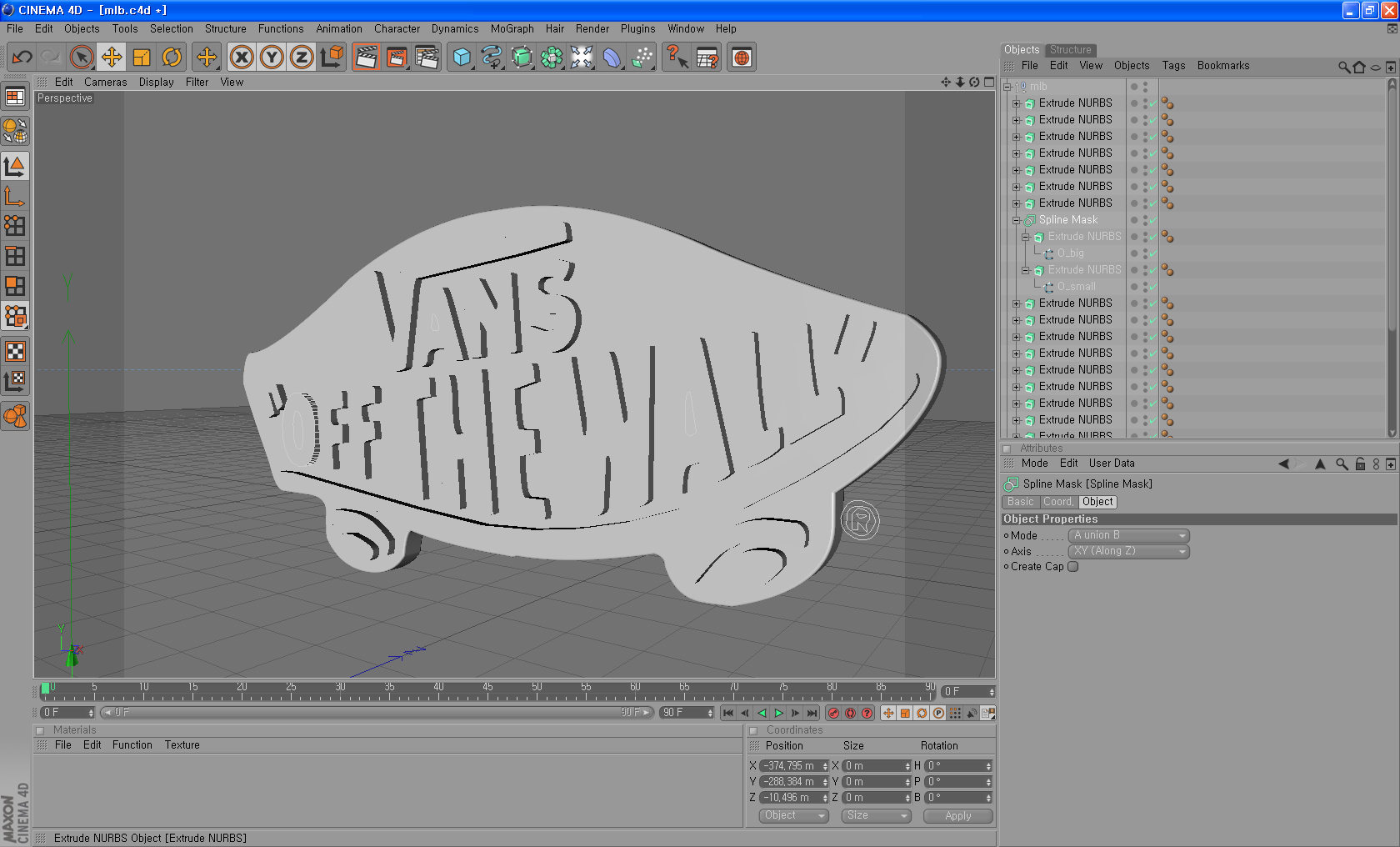1400x847 pixels.
Task: Open the Mode dropdown showing A union B
Action: pos(1129,535)
